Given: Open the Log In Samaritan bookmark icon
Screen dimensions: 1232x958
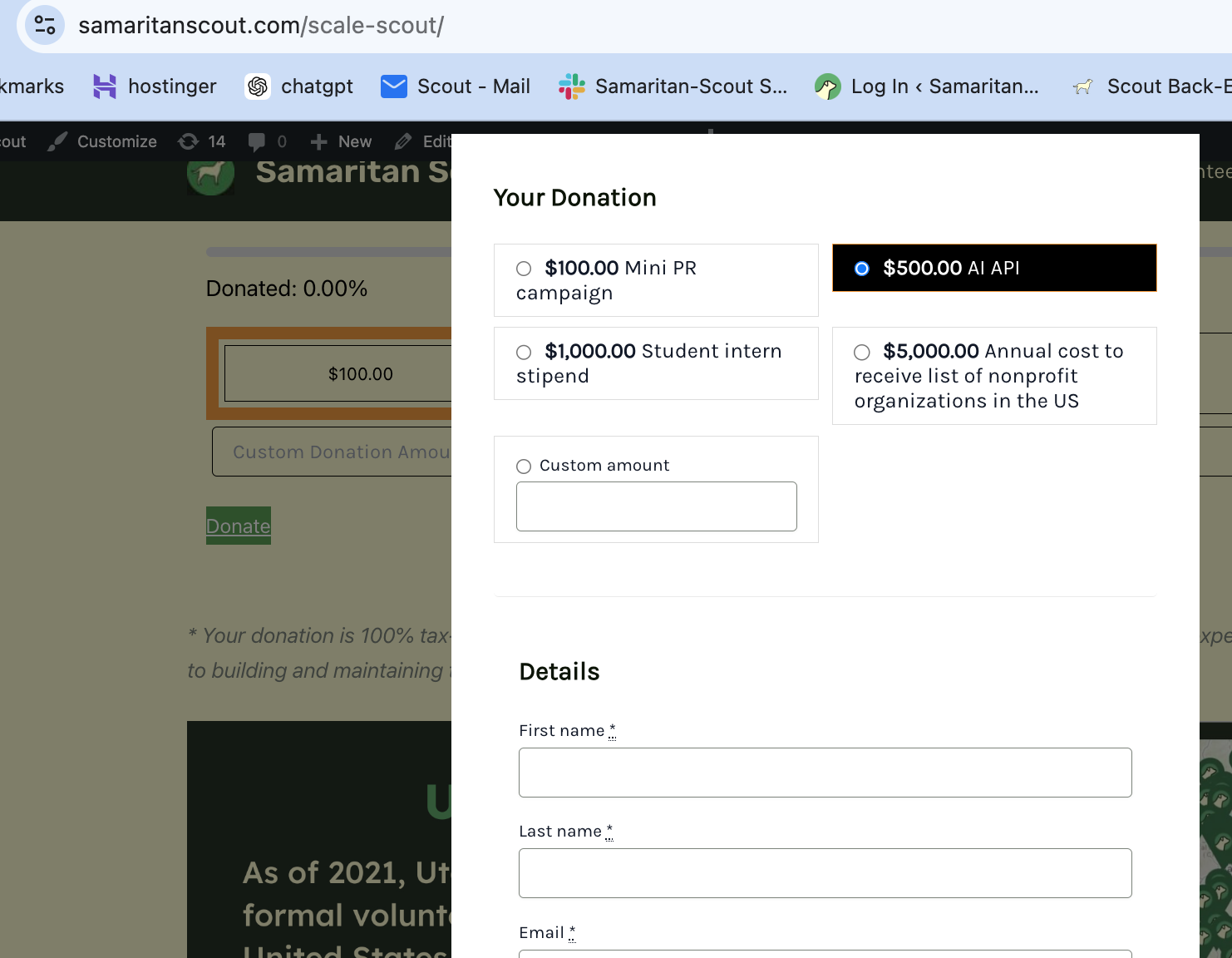Looking at the screenshot, I should (x=828, y=86).
